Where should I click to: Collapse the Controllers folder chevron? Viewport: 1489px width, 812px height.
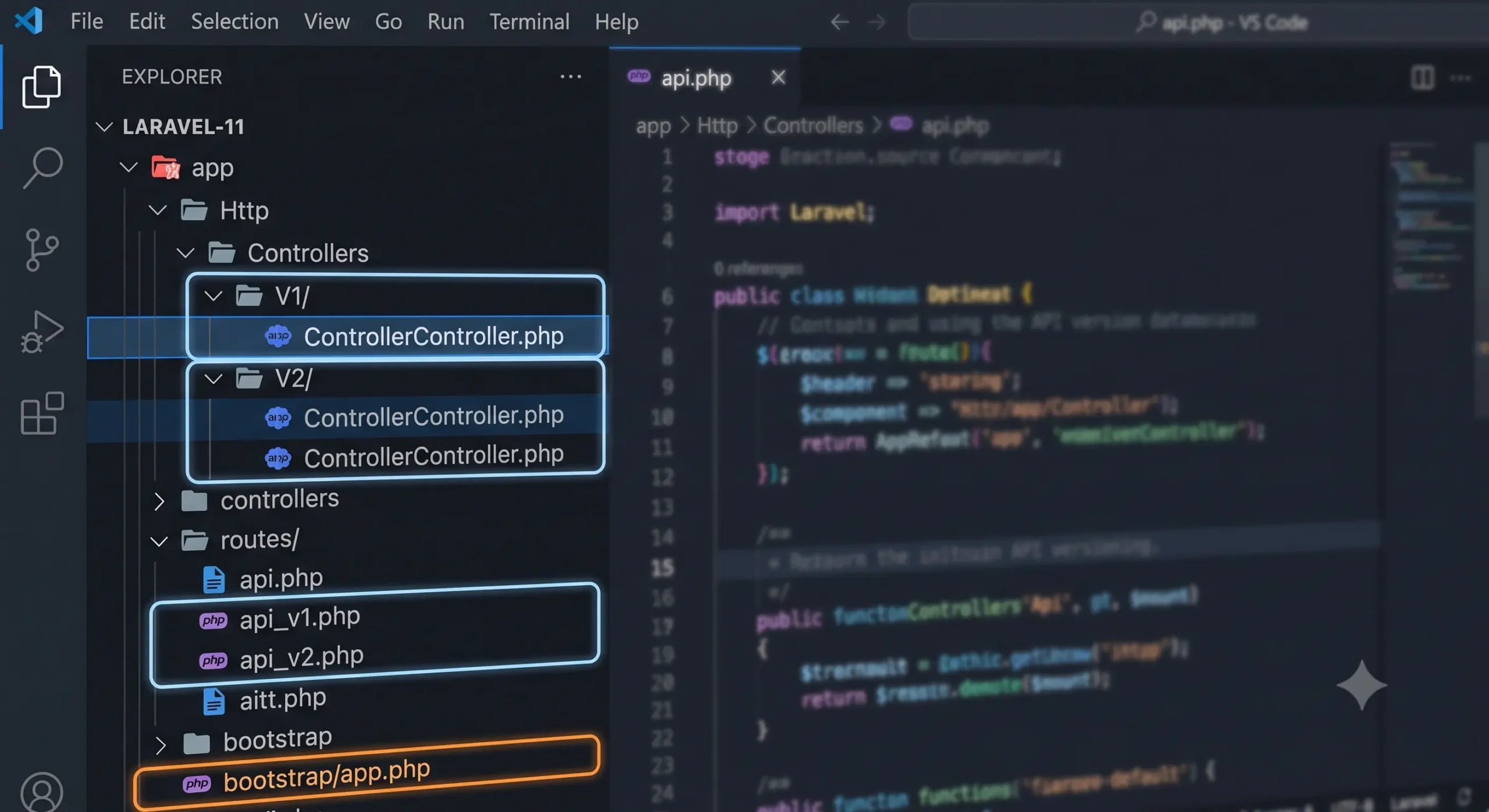coord(185,252)
